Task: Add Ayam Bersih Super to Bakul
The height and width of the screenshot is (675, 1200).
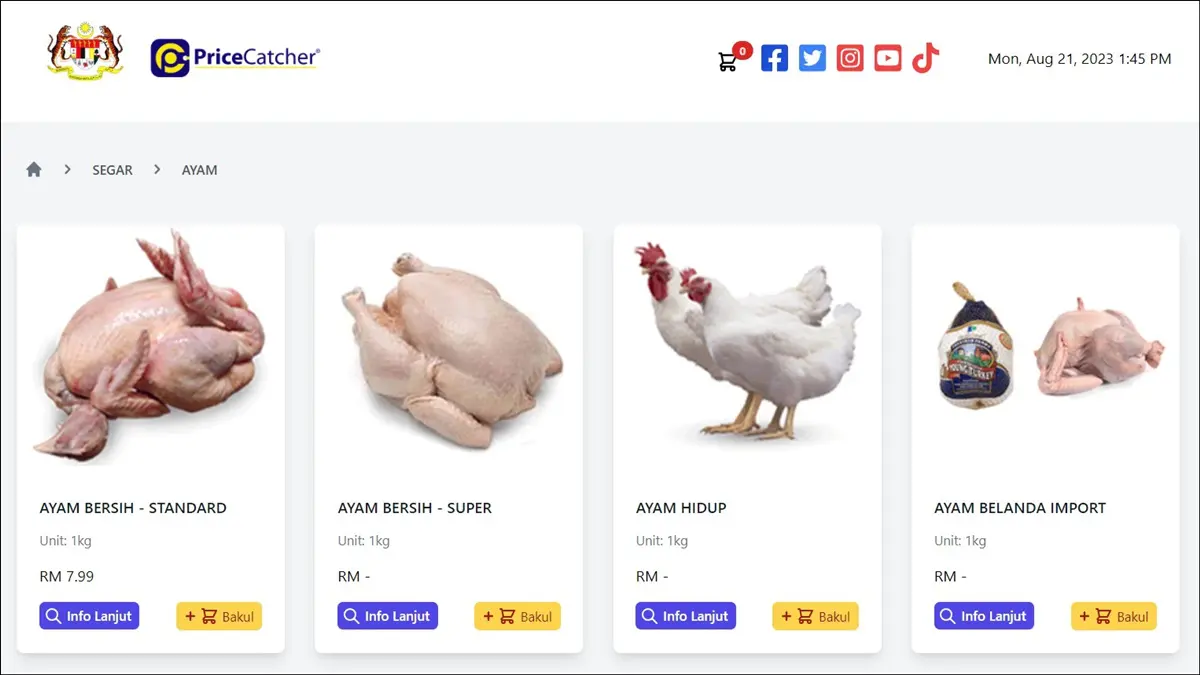Action: [517, 616]
